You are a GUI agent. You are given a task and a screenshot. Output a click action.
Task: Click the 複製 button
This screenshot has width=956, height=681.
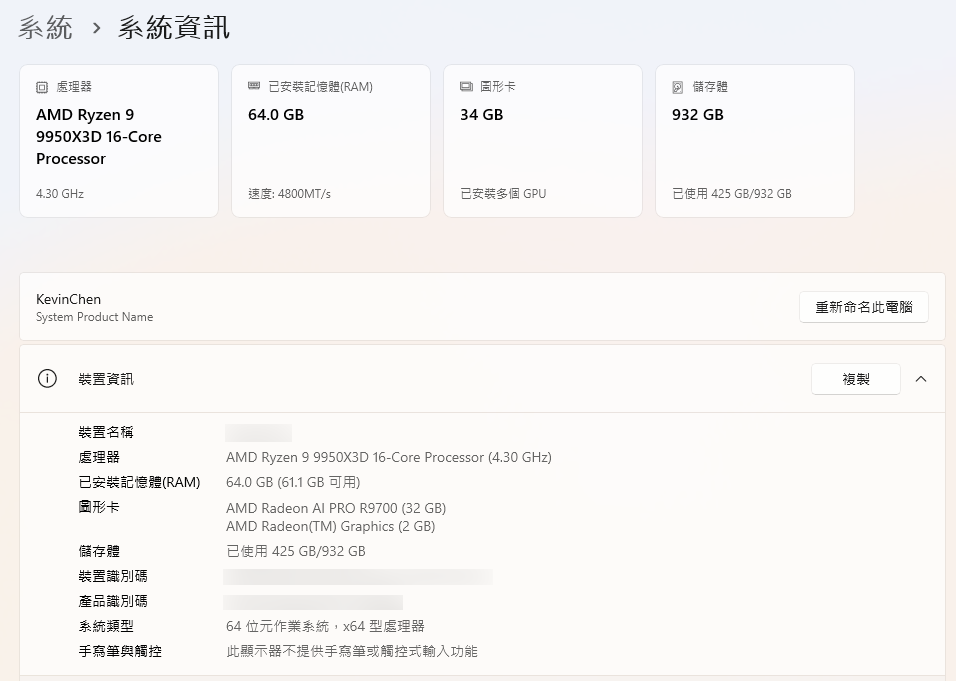click(x=855, y=379)
